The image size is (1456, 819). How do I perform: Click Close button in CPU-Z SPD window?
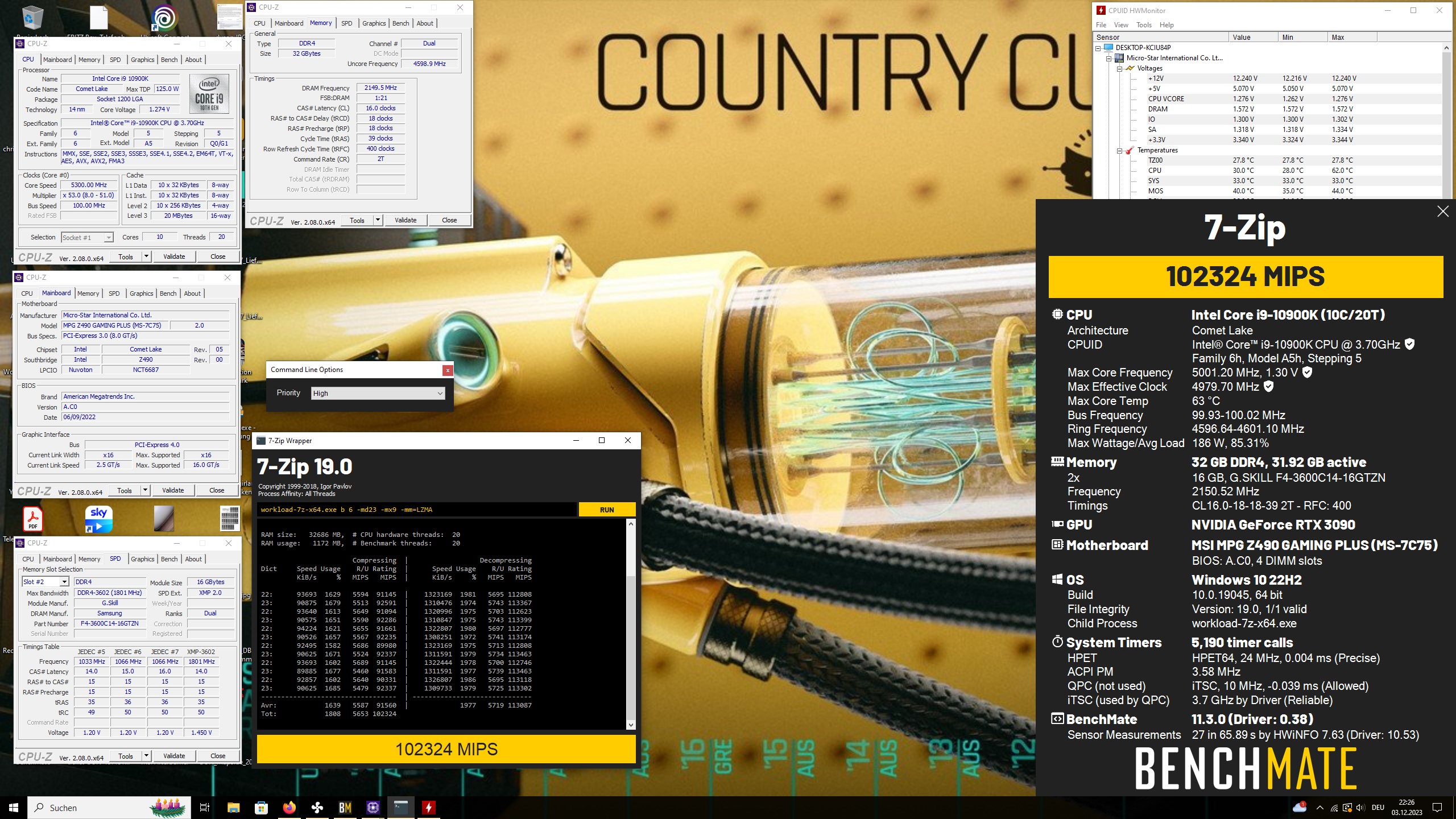click(218, 756)
